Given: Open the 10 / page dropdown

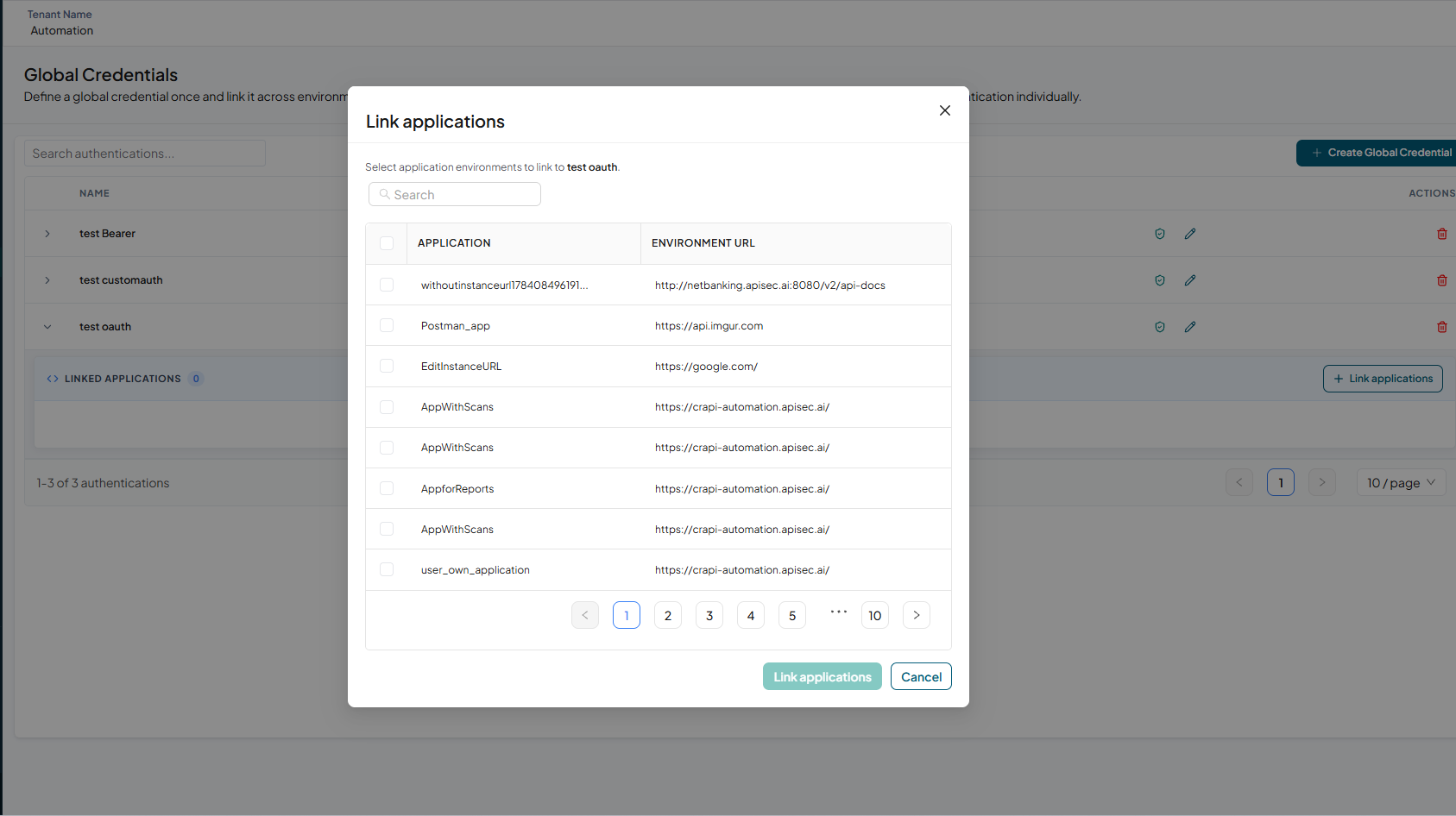Looking at the screenshot, I should coord(1402,483).
